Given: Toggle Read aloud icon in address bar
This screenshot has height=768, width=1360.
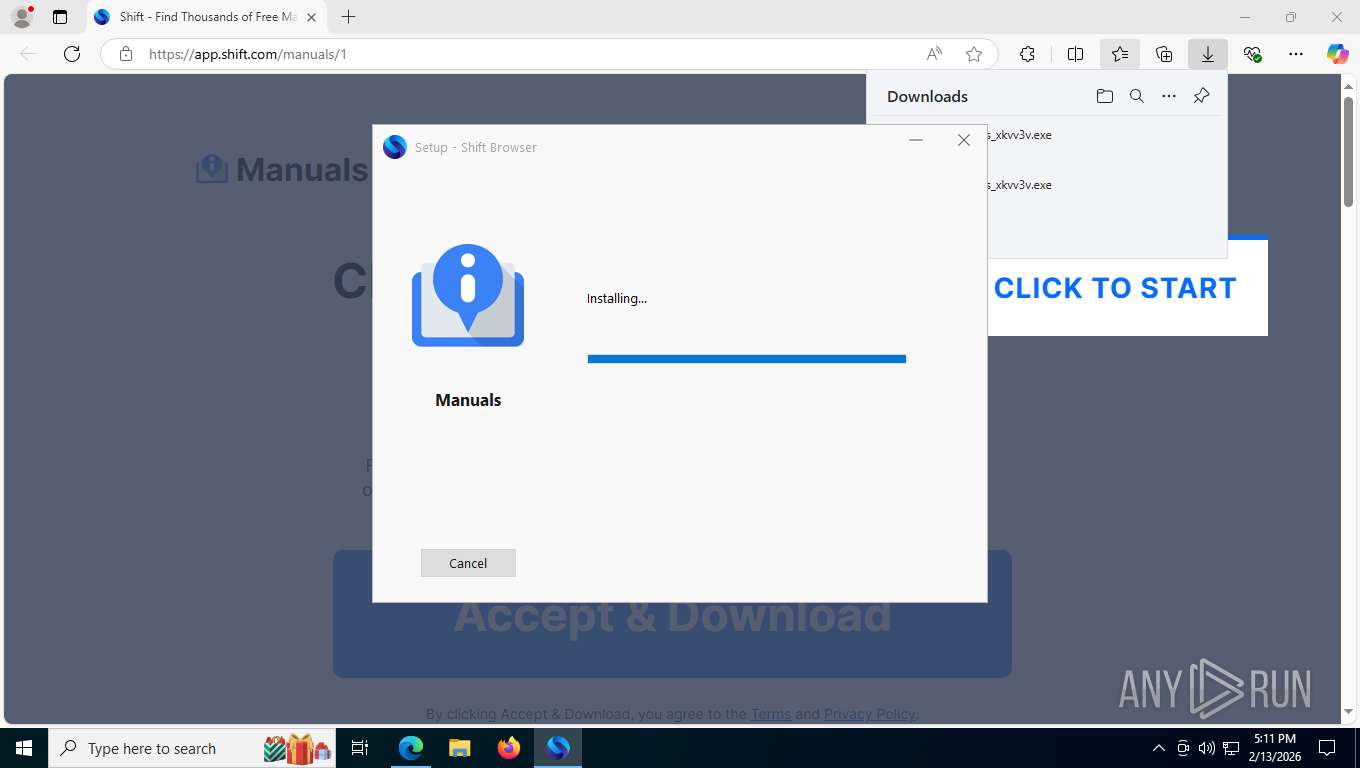Looking at the screenshot, I should [x=934, y=54].
